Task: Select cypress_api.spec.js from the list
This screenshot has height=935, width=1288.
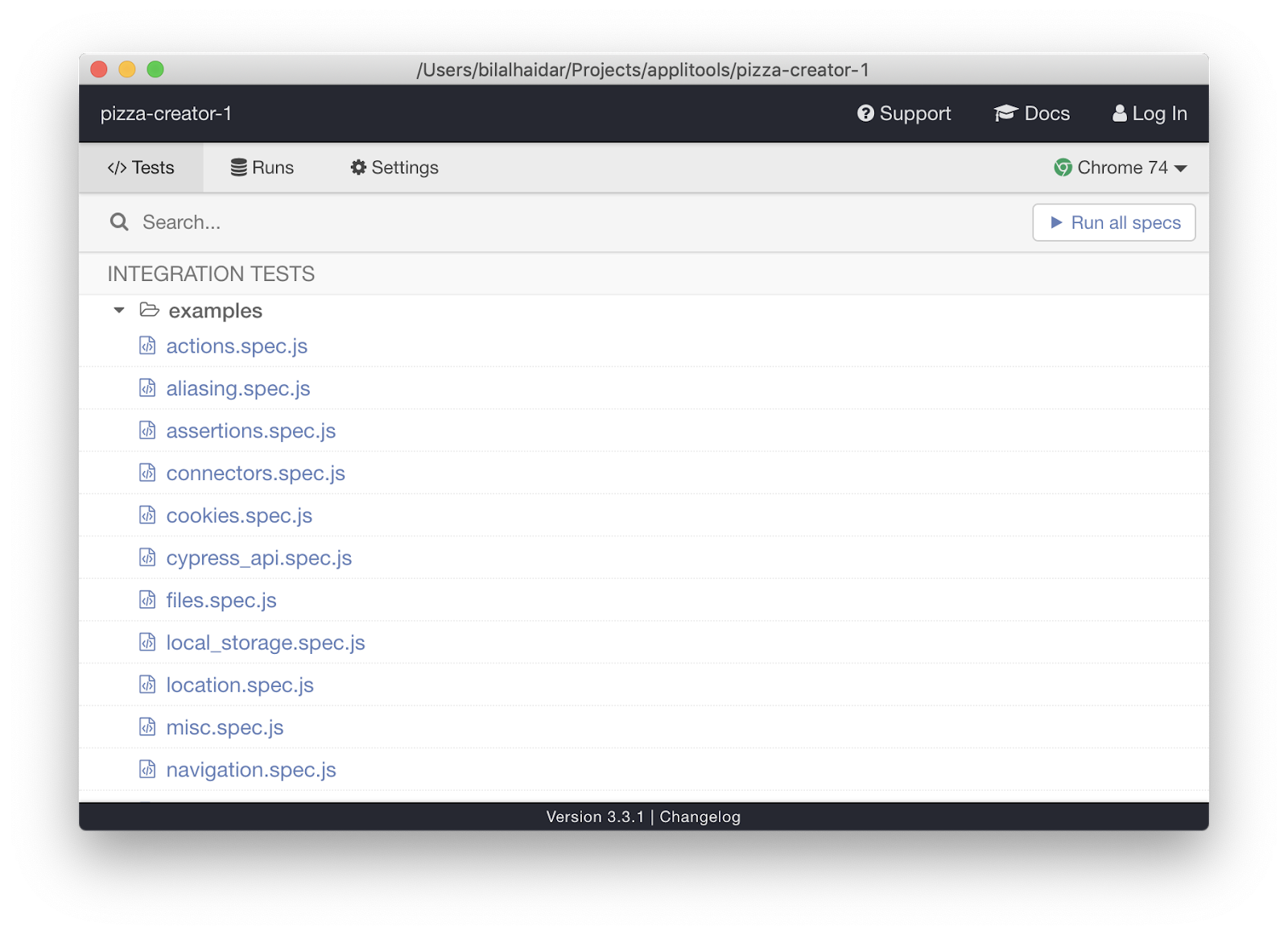Action: coord(258,557)
